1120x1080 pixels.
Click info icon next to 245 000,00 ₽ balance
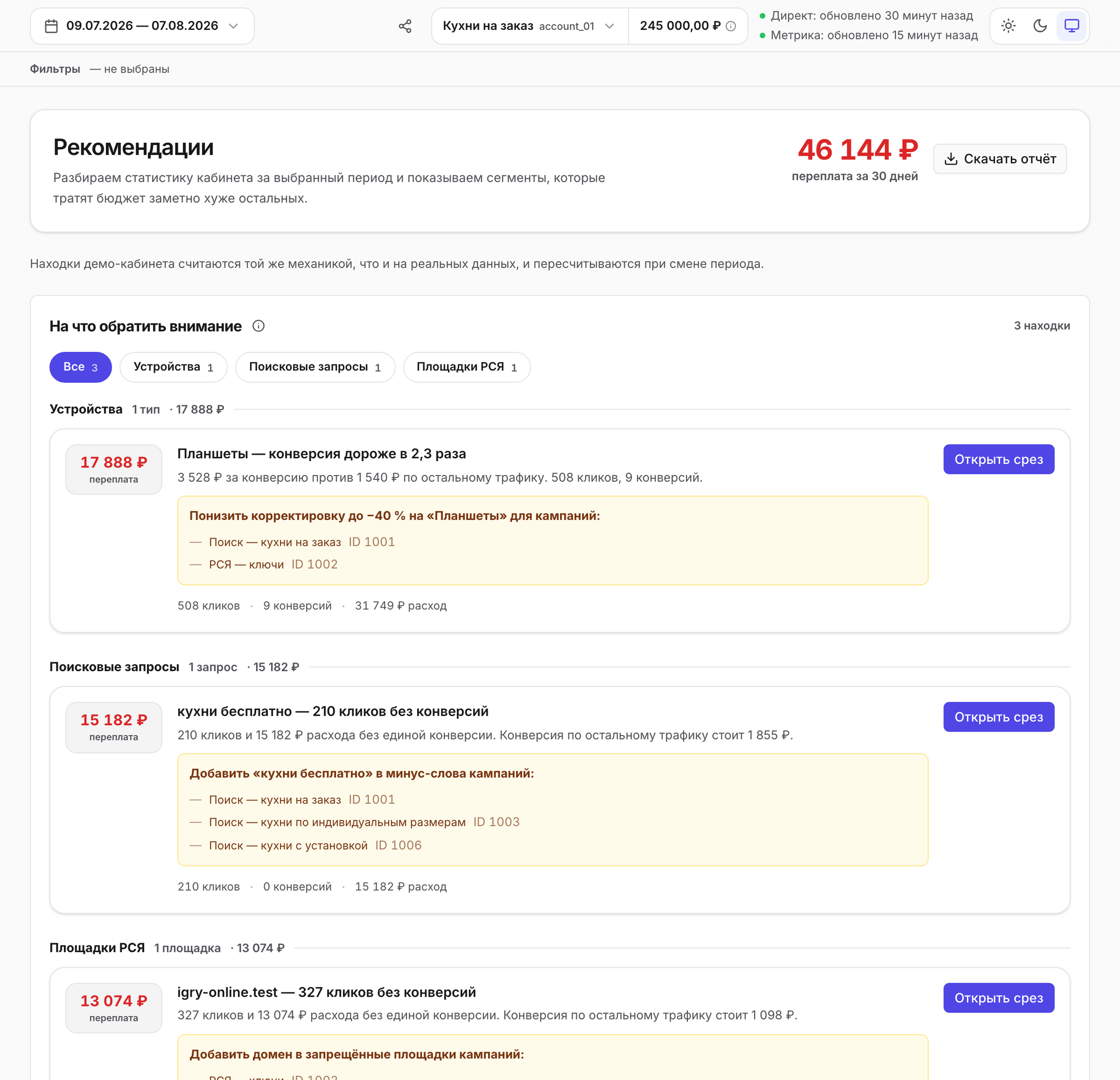pos(731,26)
